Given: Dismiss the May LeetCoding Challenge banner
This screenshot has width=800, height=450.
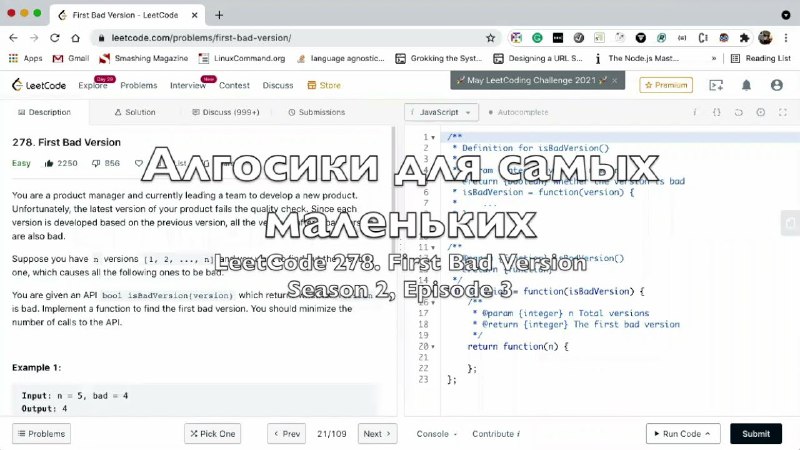Looking at the screenshot, I should point(615,80).
